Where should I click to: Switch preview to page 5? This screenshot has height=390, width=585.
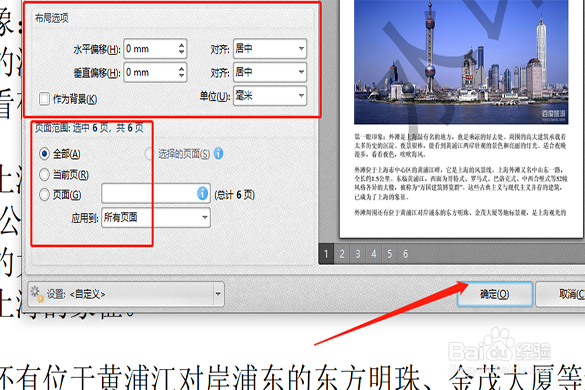click(390, 254)
